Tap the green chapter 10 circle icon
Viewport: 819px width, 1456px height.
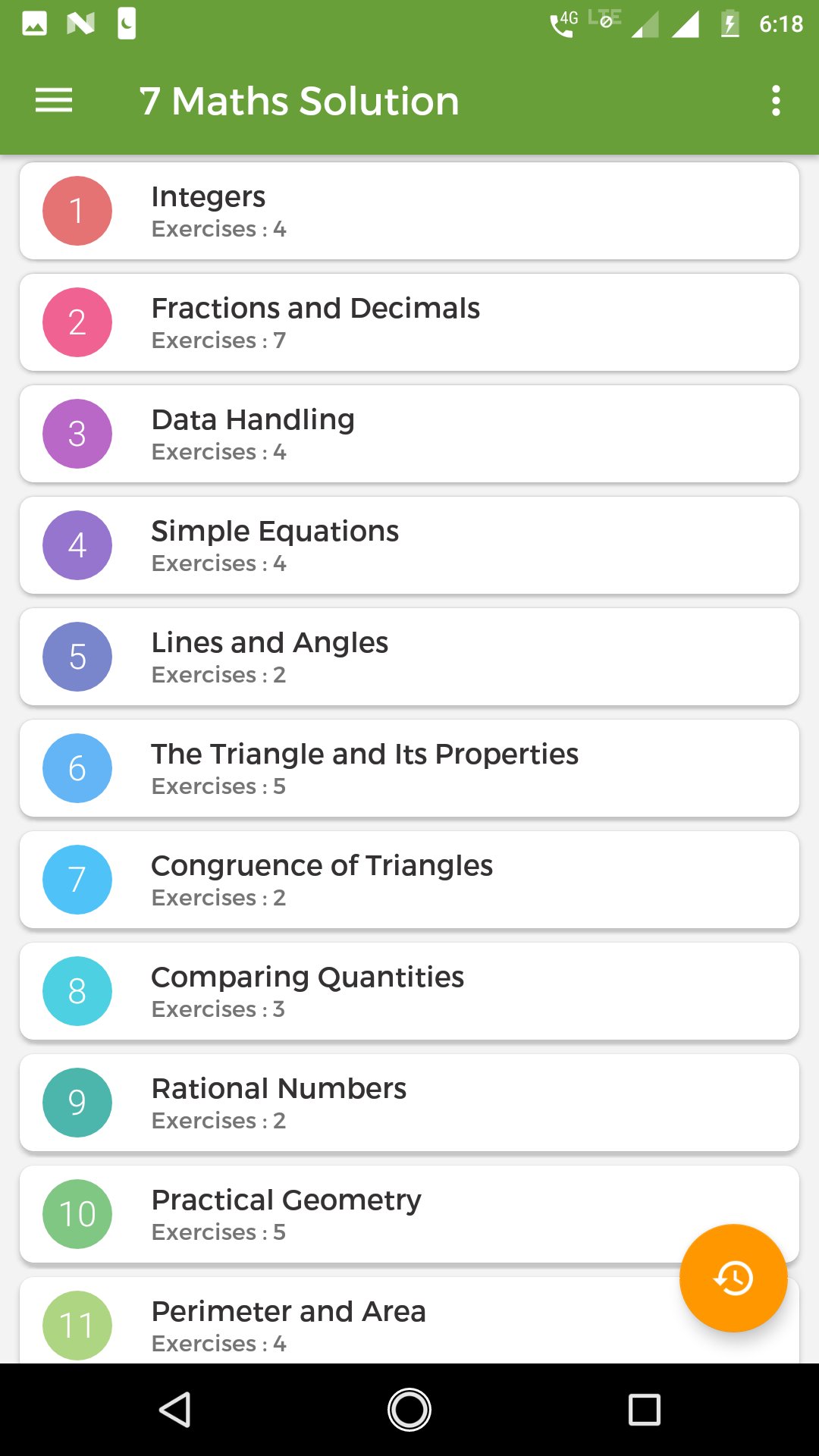[x=77, y=1214]
